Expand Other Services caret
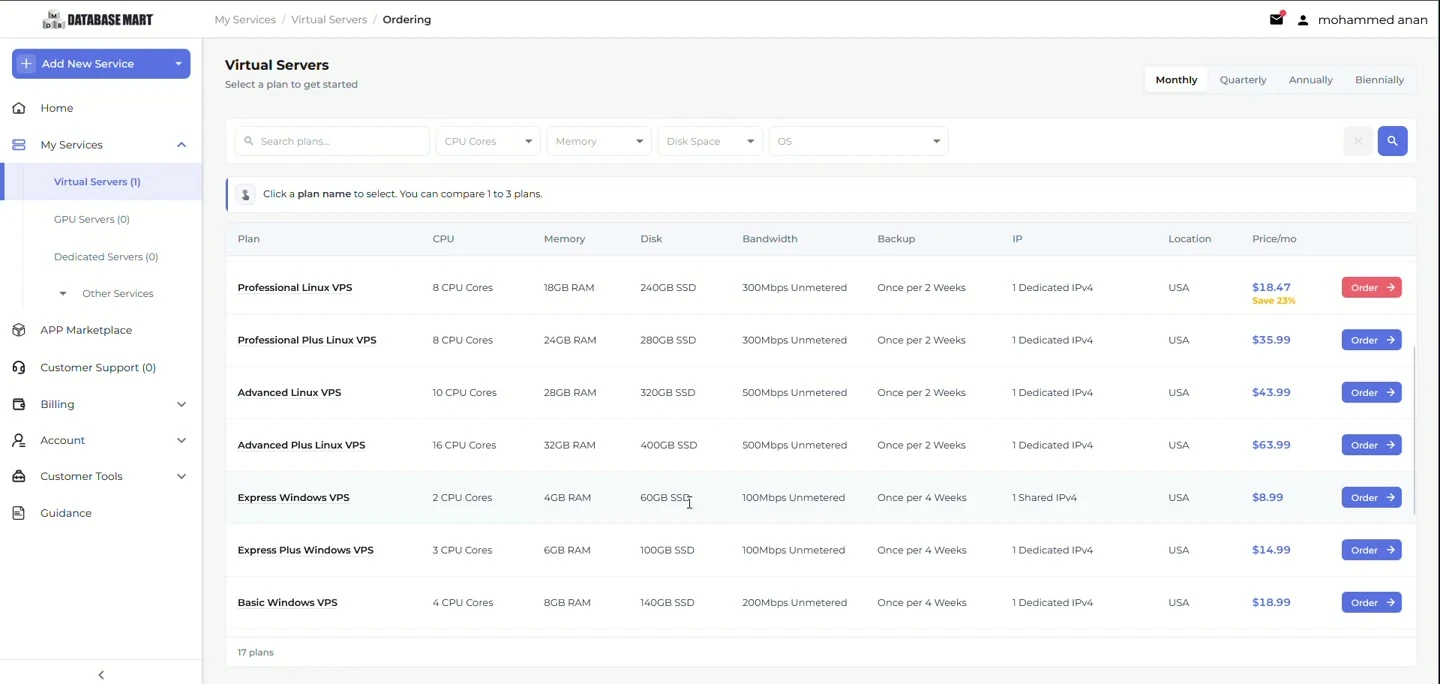 (63, 294)
